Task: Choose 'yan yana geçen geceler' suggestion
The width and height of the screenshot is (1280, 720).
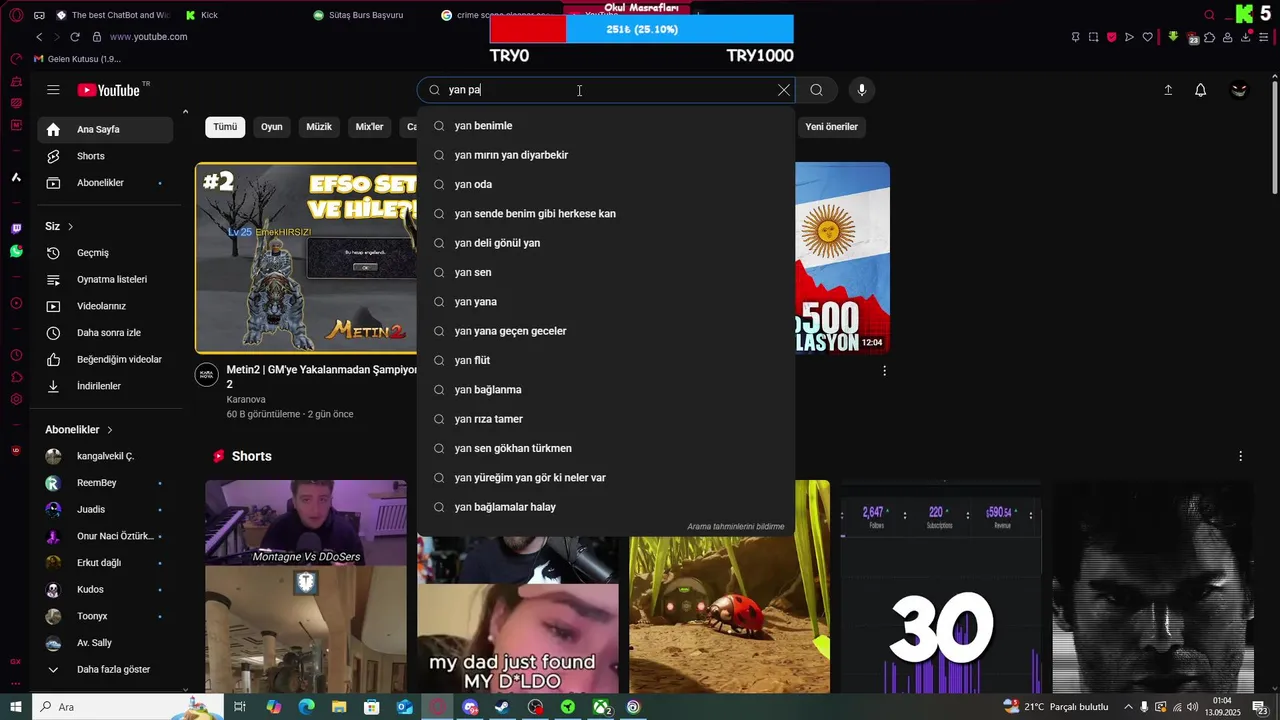Action: pos(606,331)
